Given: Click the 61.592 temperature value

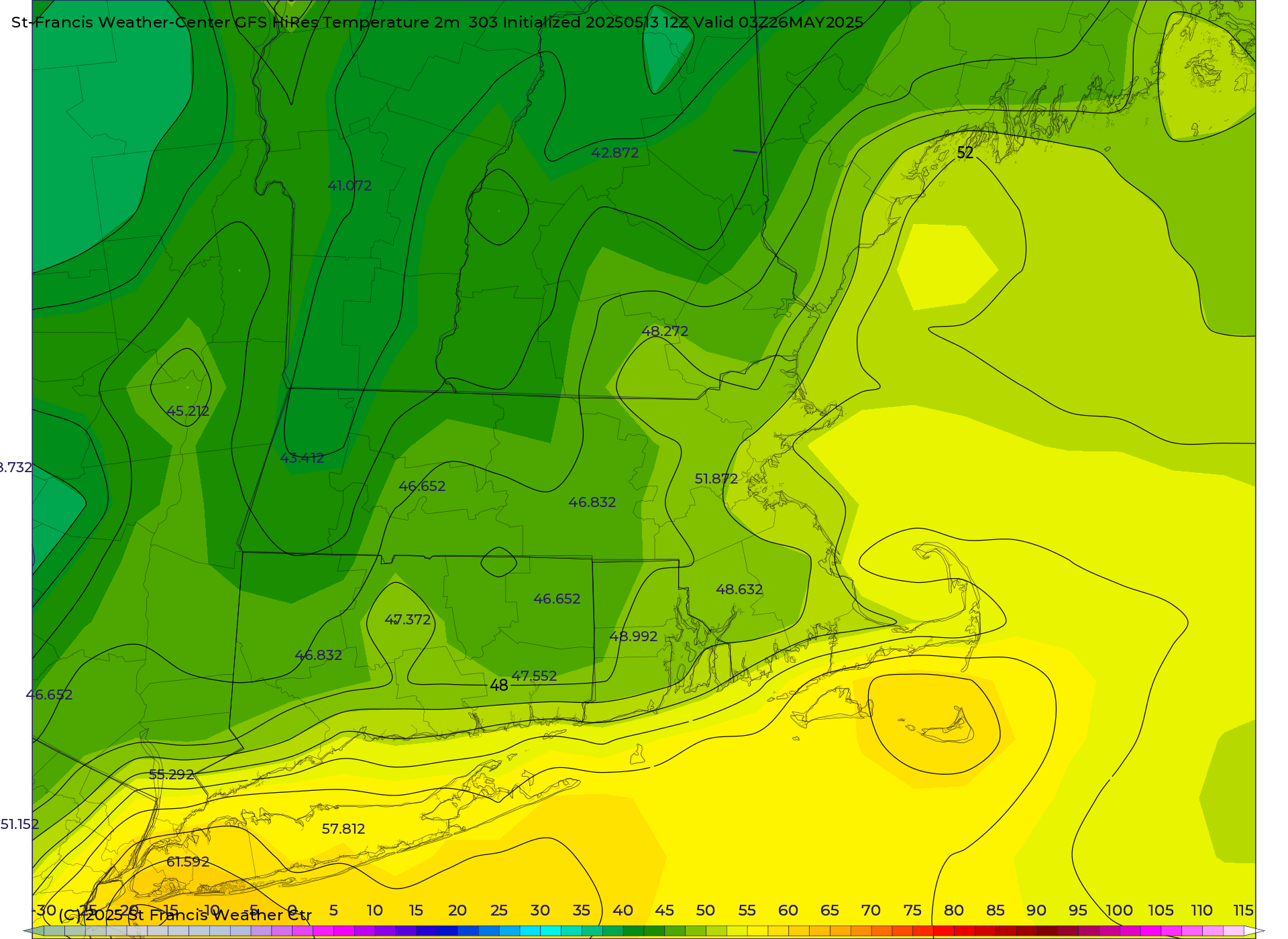Looking at the screenshot, I should point(188,862).
